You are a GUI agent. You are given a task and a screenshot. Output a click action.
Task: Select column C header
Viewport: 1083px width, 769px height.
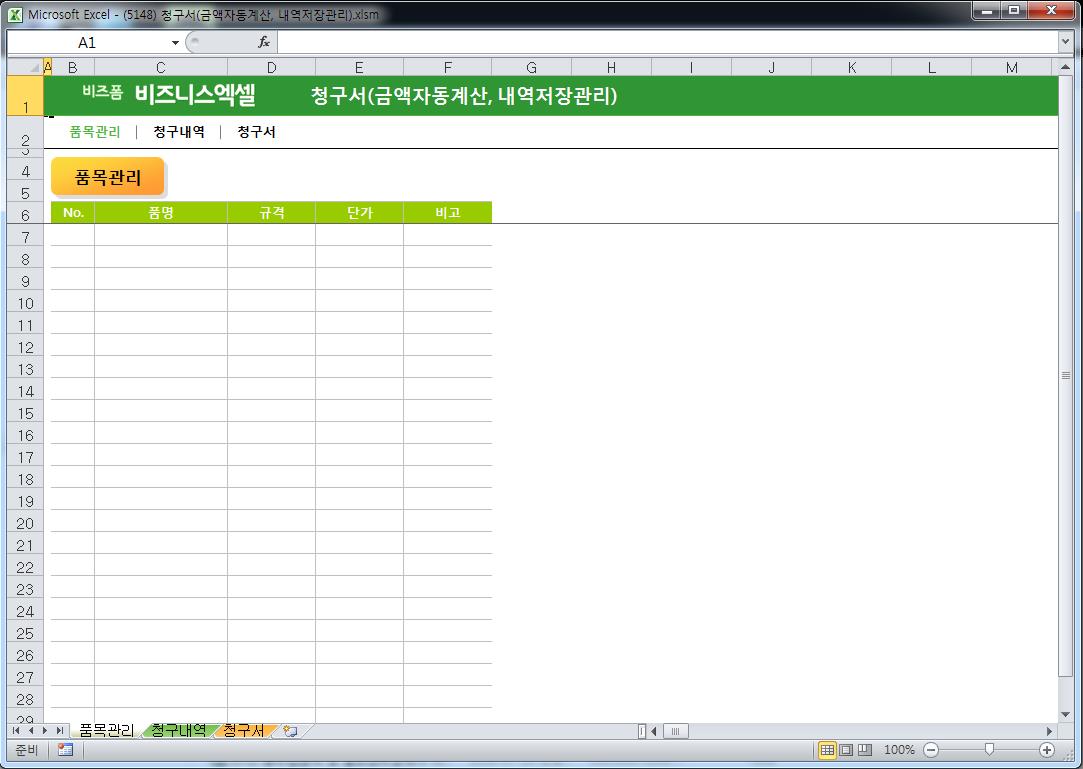[x=161, y=68]
